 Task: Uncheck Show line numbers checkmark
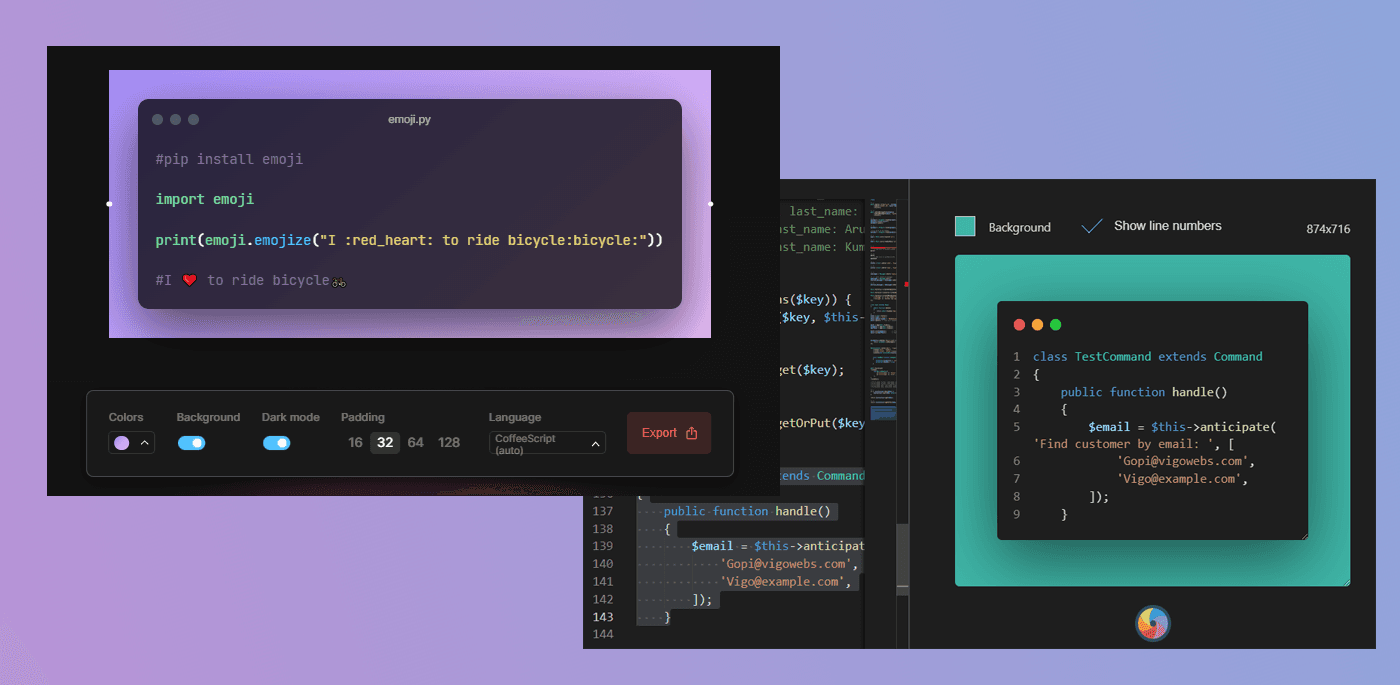coord(1091,227)
